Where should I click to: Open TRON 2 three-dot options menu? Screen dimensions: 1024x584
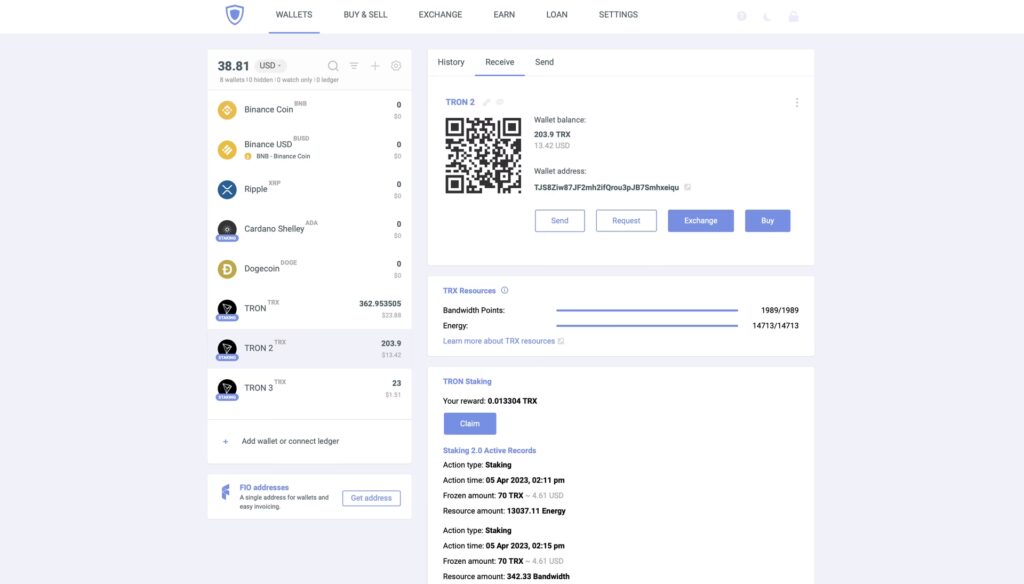click(797, 102)
